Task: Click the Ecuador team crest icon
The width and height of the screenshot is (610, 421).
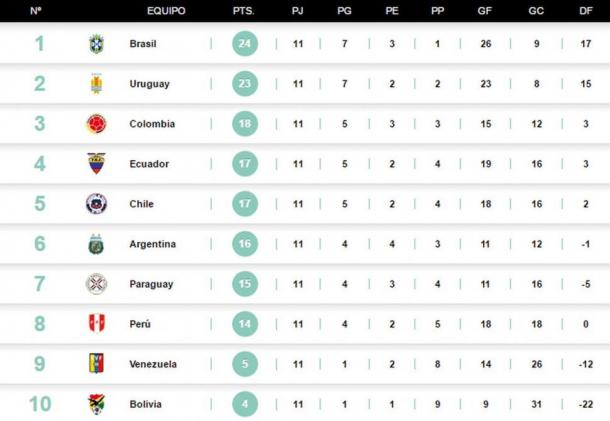Action: (96, 164)
